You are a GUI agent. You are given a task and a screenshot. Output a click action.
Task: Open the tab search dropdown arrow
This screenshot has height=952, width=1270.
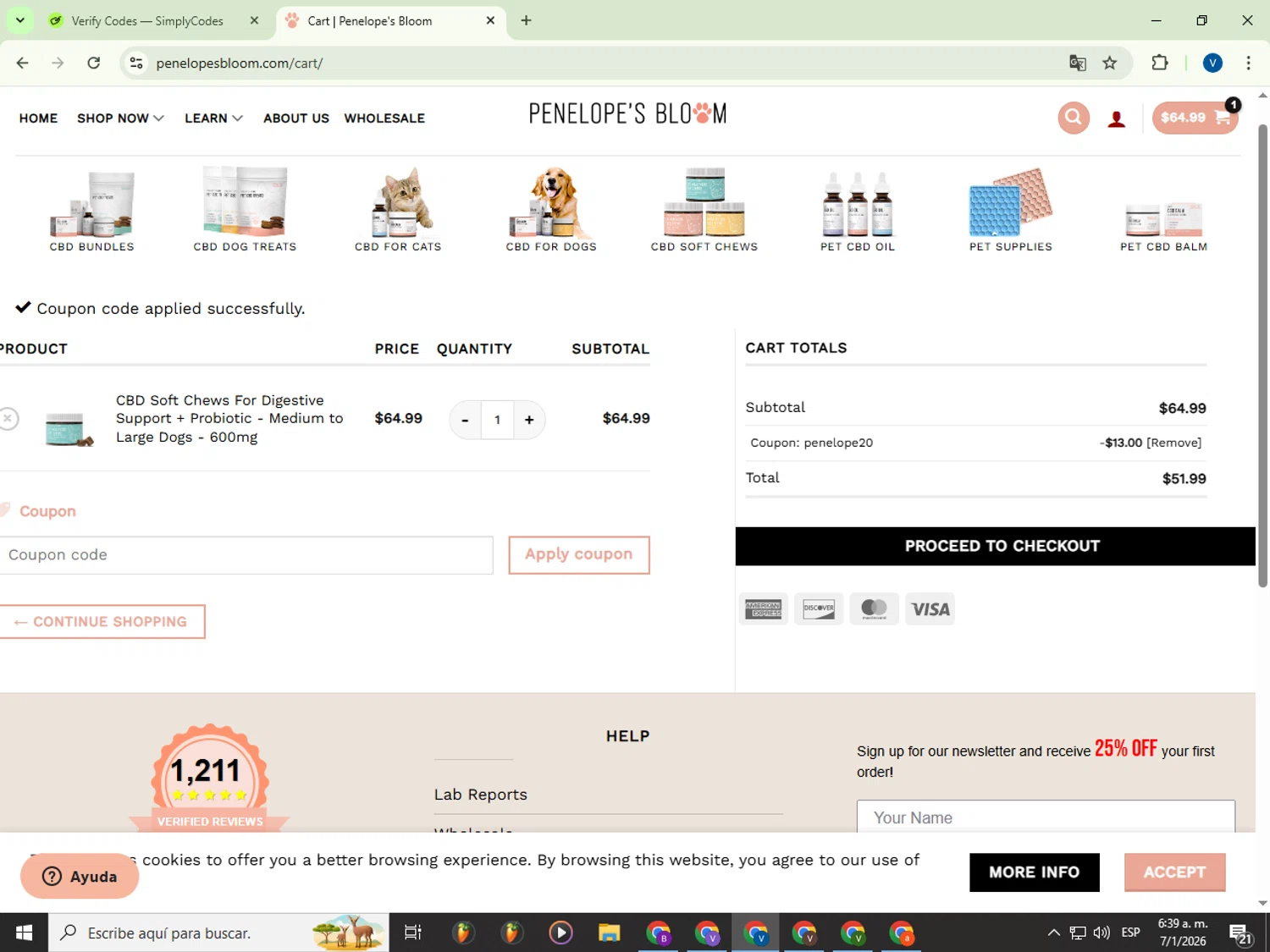[19, 20]
